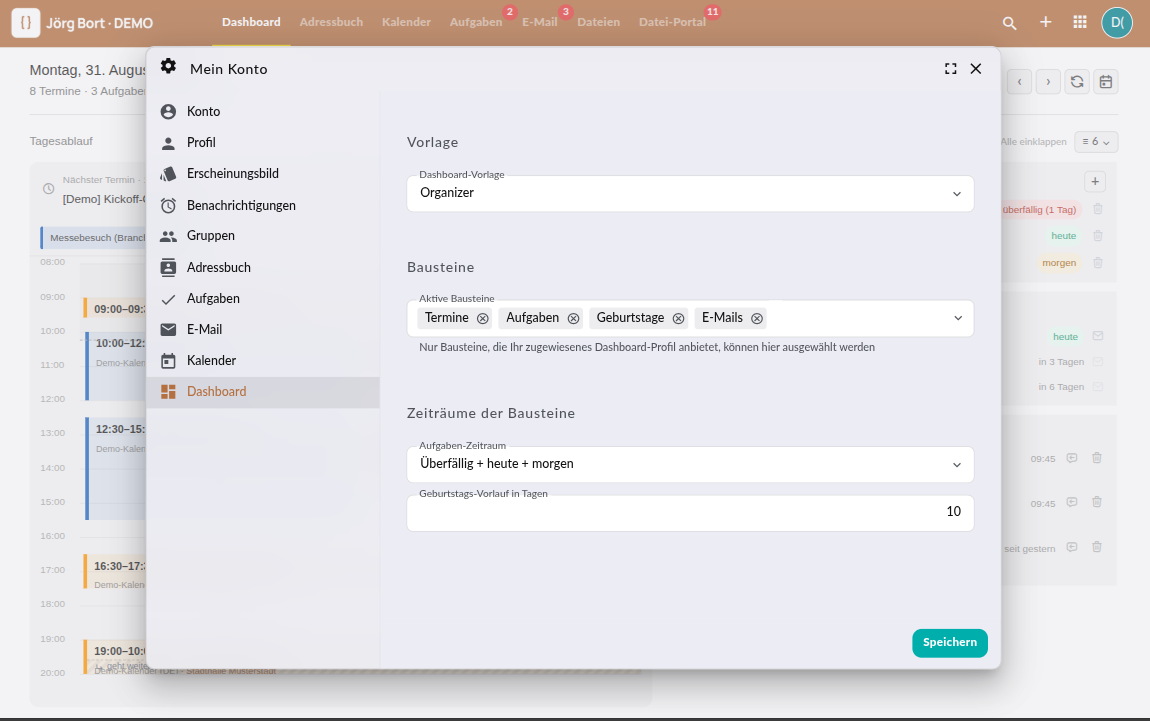The width and height of the screenshot is (1150, 721).
Task: Remove the Termine chip from active Bausteine
Action: point(483,318)
